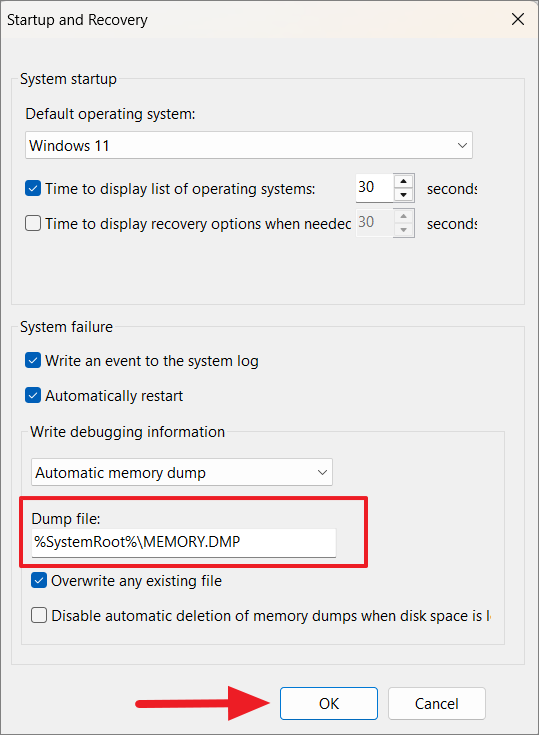The width and height of the screenshot is (539, 735).
Task: Click the chevron arrow on Windows 11 combo box
Action: coord(462,145)
